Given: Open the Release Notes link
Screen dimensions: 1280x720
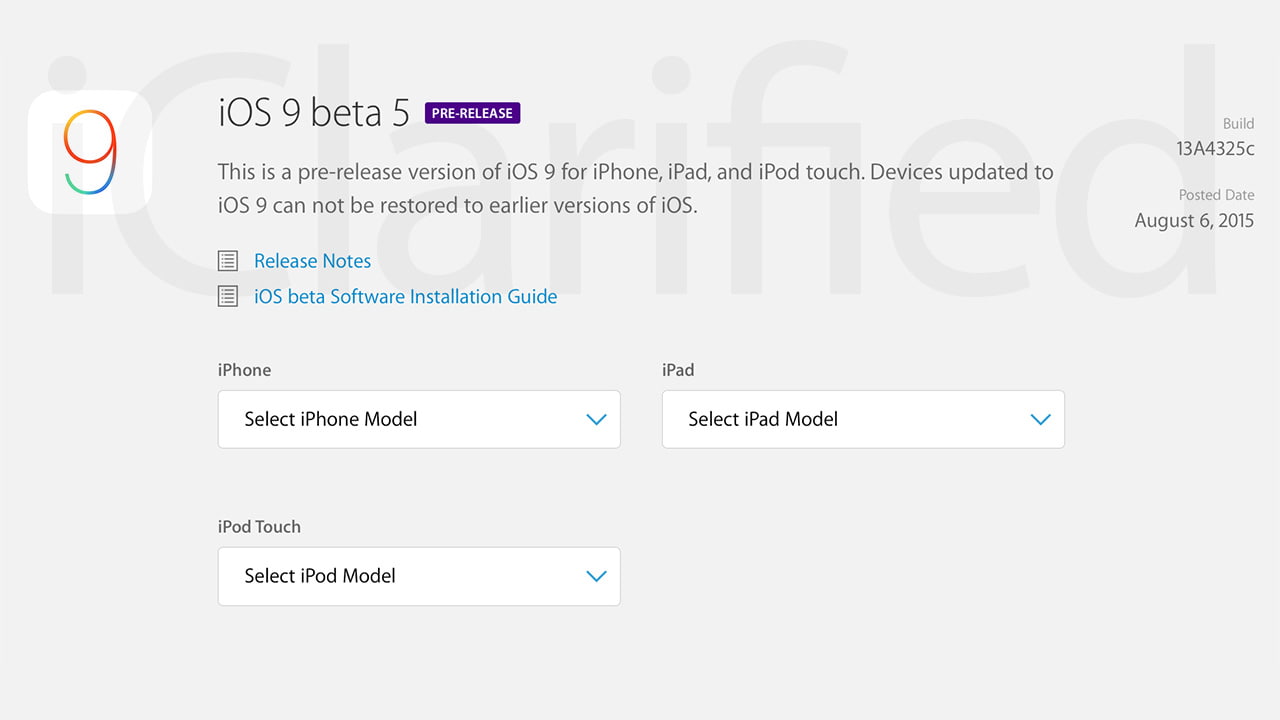Looking at the screenshot, I should click(x=312, y=261).
